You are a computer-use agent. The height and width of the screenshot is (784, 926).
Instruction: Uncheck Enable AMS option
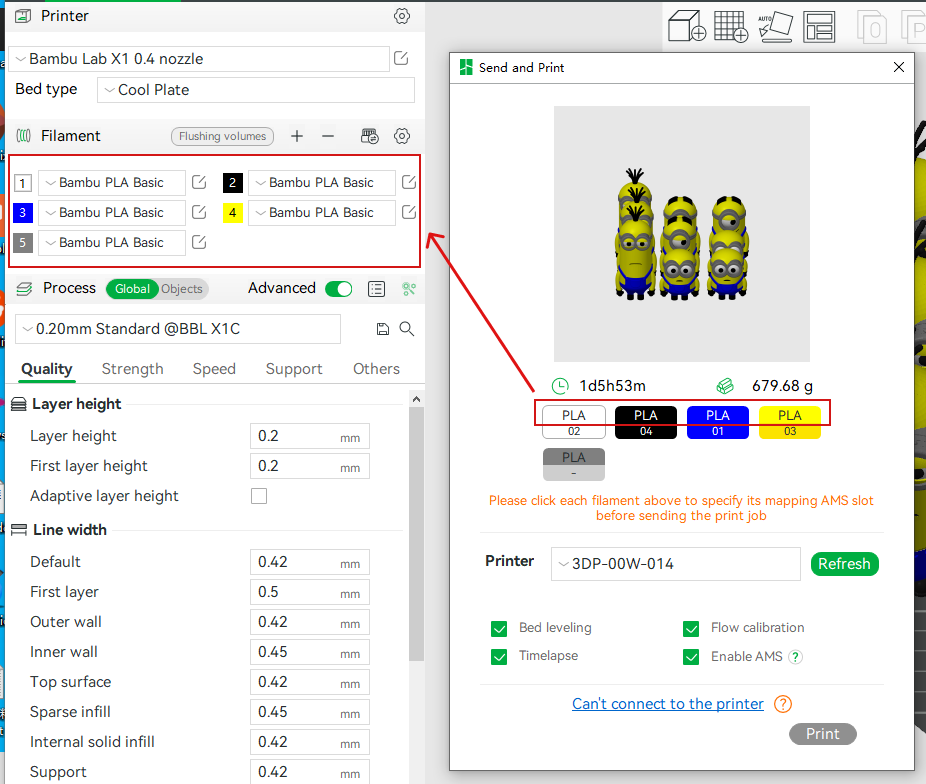pos(691,656)
